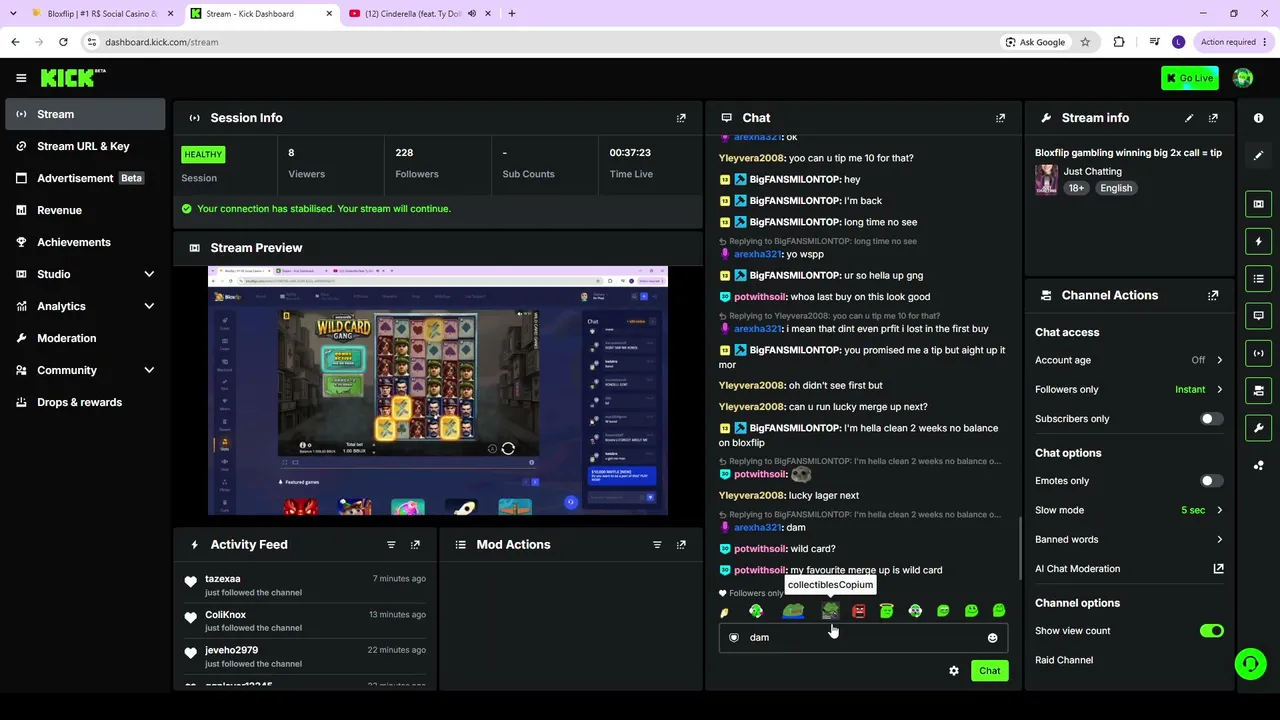
Task: Toggle the stream preview icon in right sidebar
Action: [1258, 204]
